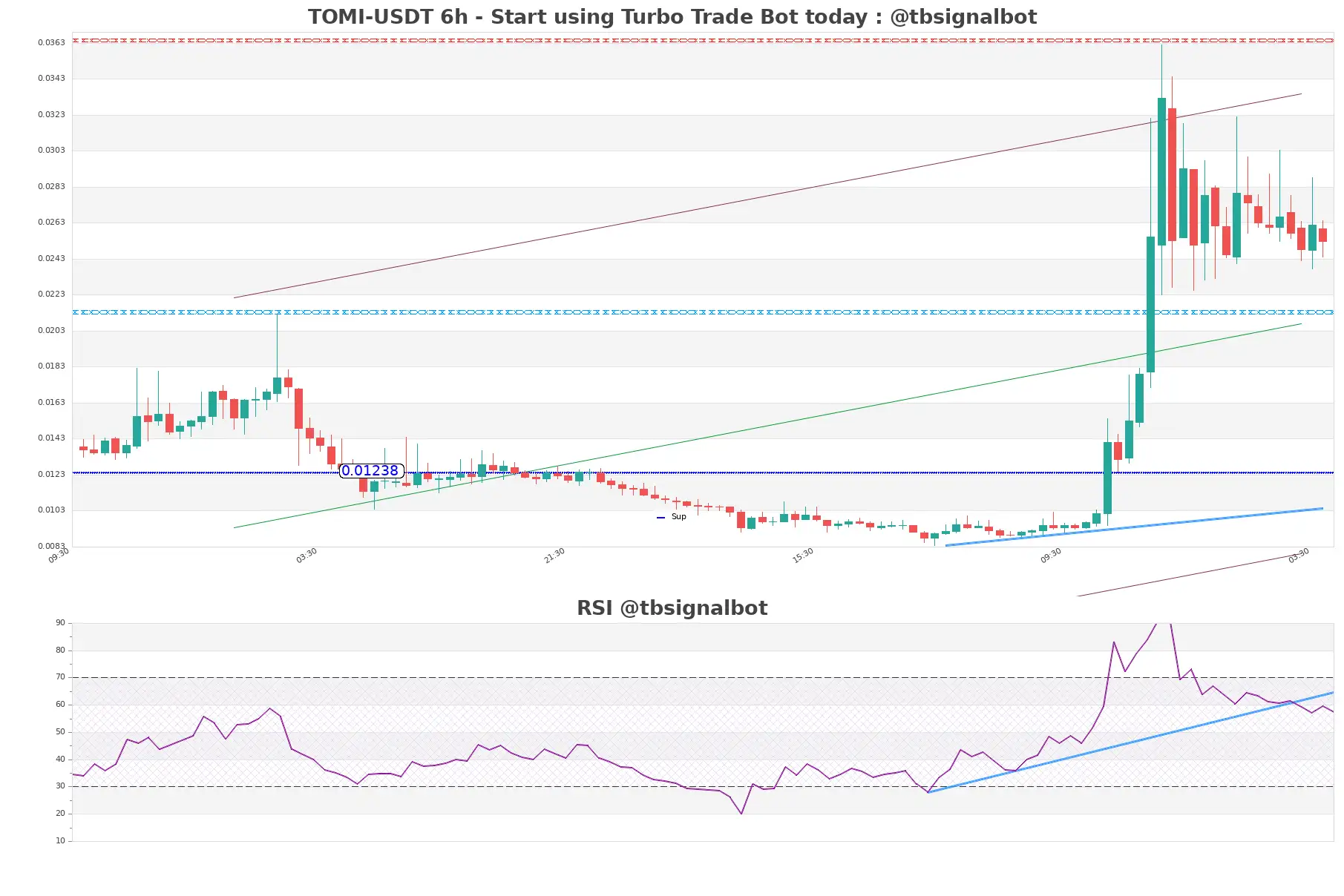Viewport: 1344px width, 896px height.
Task: Click the Sup legend entry
Action: 672,517
